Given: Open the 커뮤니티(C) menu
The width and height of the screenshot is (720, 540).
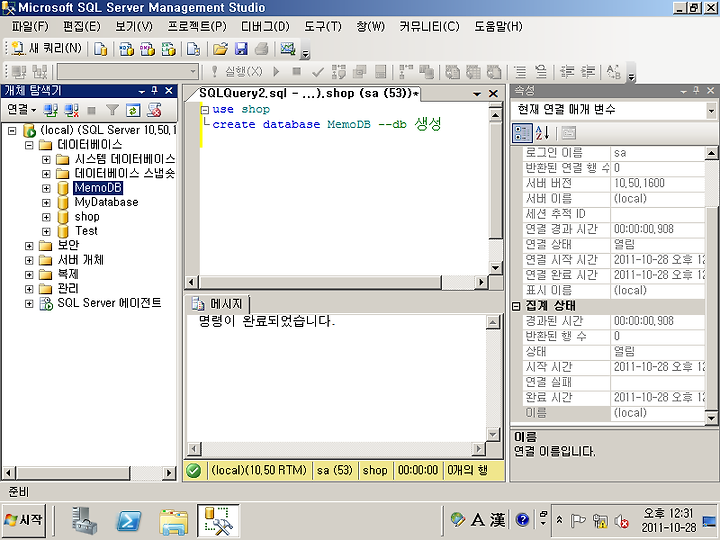Looking at the screenshot, I should coord(429,26).
